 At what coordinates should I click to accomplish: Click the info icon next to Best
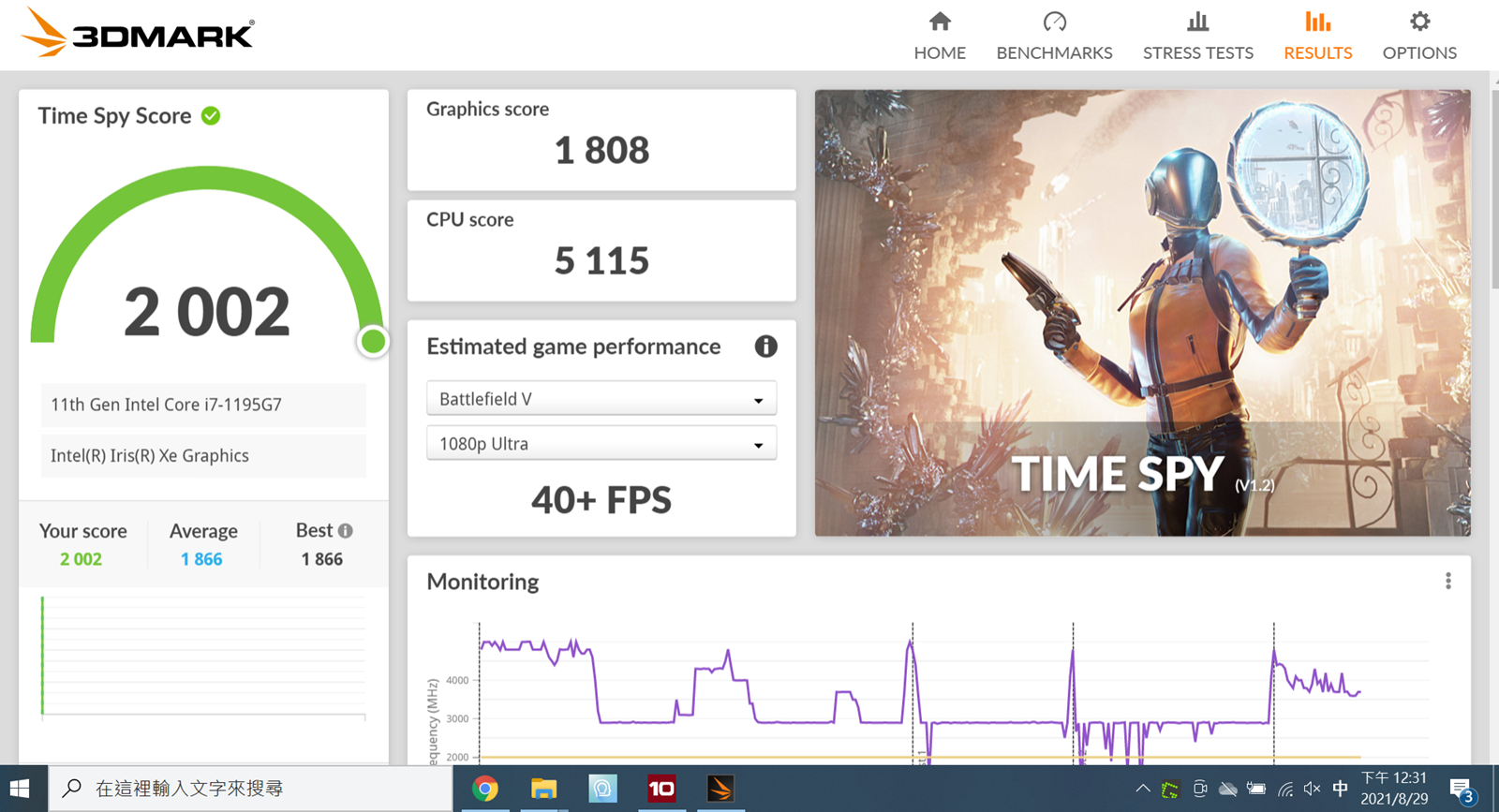tap(346, 531)
